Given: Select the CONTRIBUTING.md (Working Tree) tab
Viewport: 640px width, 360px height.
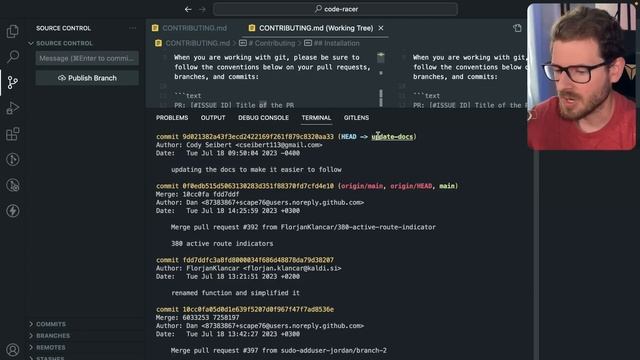Looking at the screenshot, I should click(x=316, y=28).
